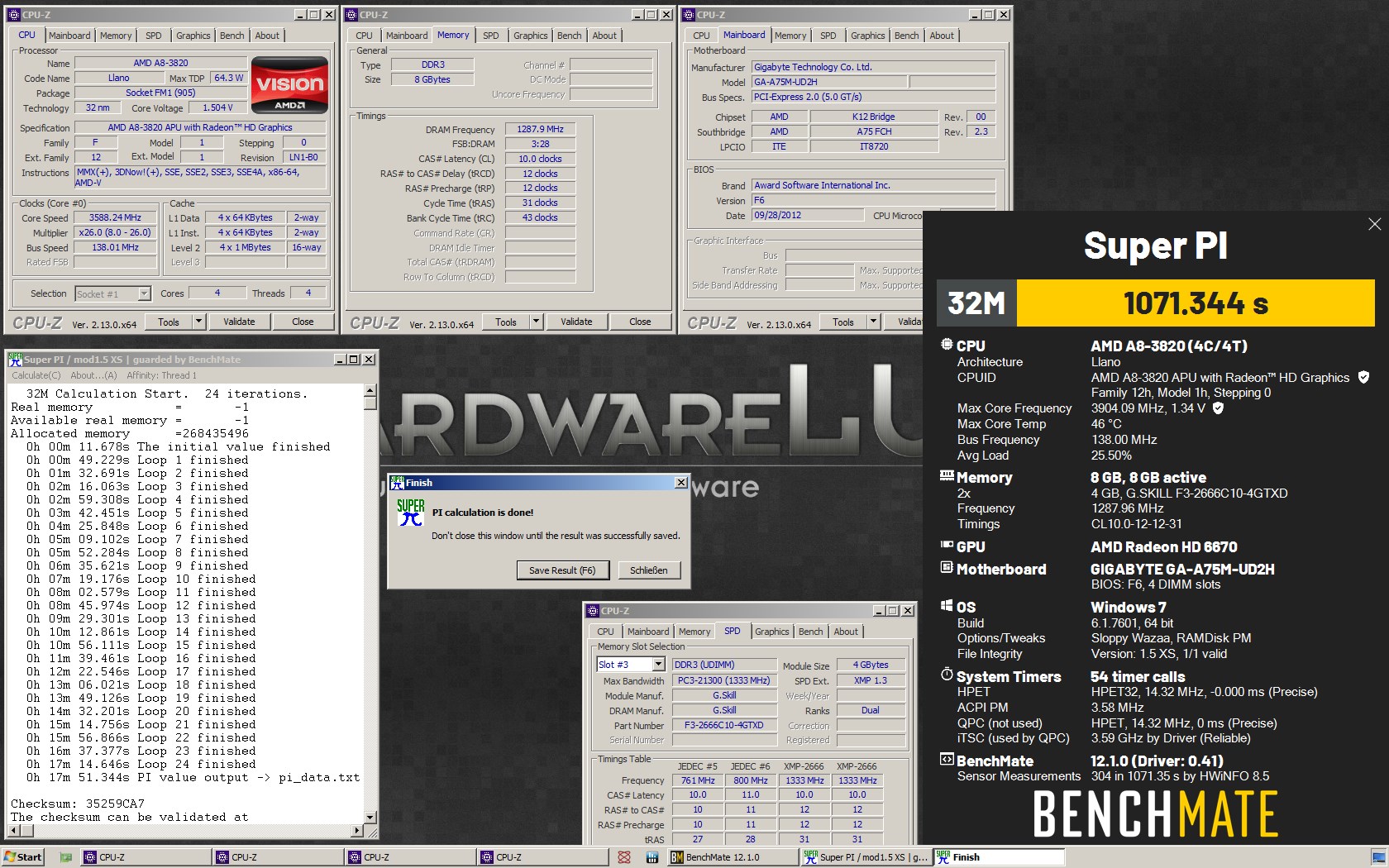Image resolution: width=1389 pixels, height=868 pixels.
Task: Click Multiplier value x26.0 (8.0 - 26.0)
Action: coord(115,233)
